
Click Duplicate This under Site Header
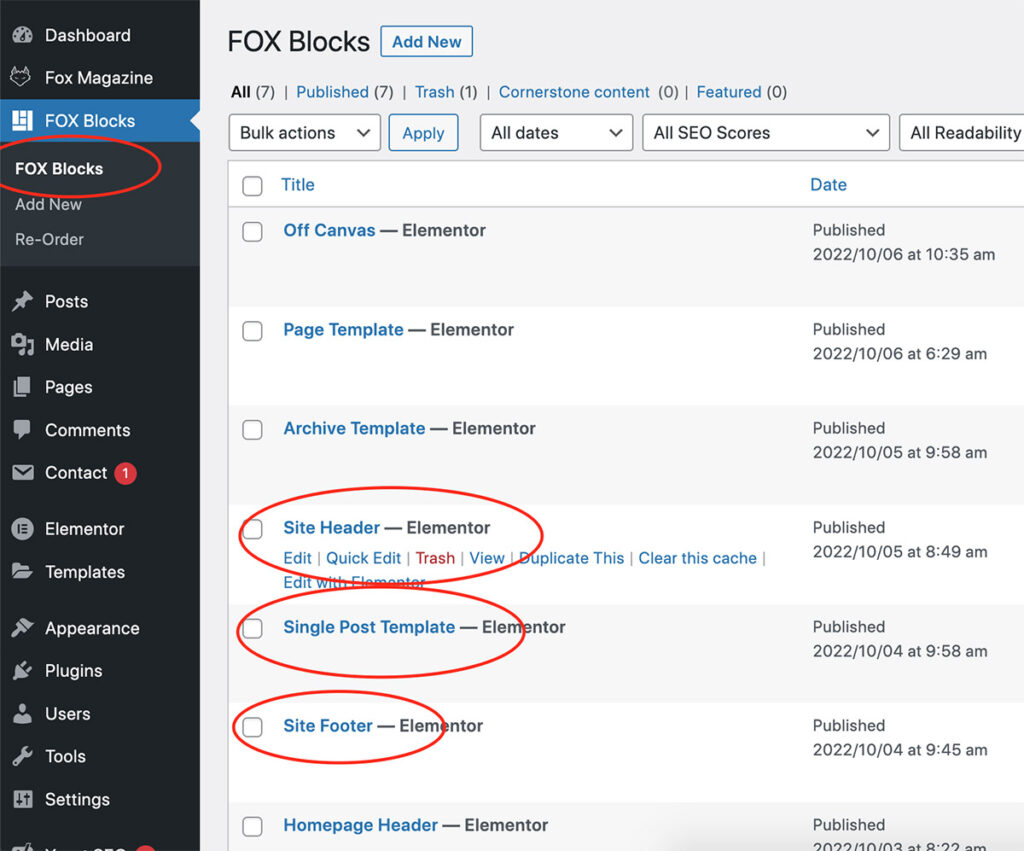click(x=571, y=558)
